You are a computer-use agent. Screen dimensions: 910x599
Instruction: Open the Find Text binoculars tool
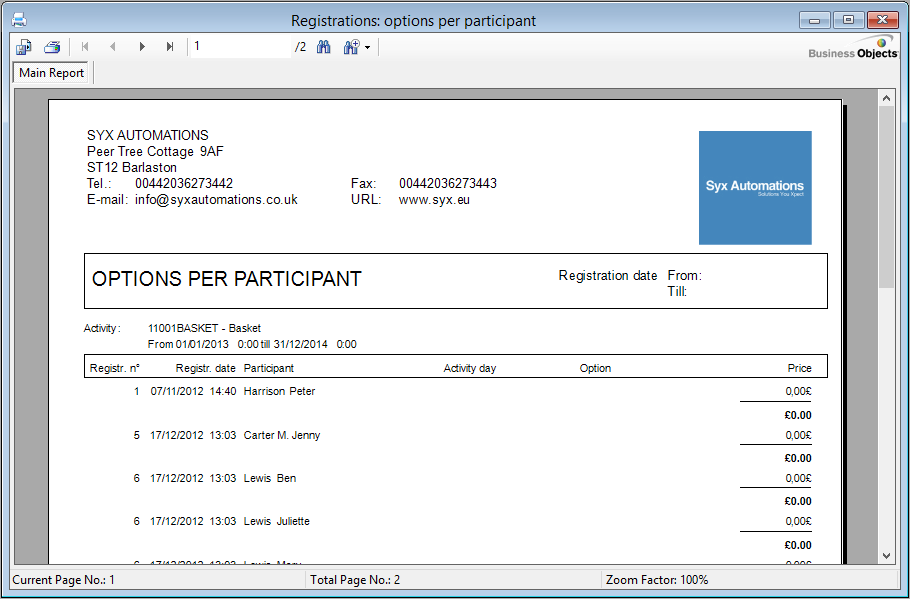(x=324, y=47)
